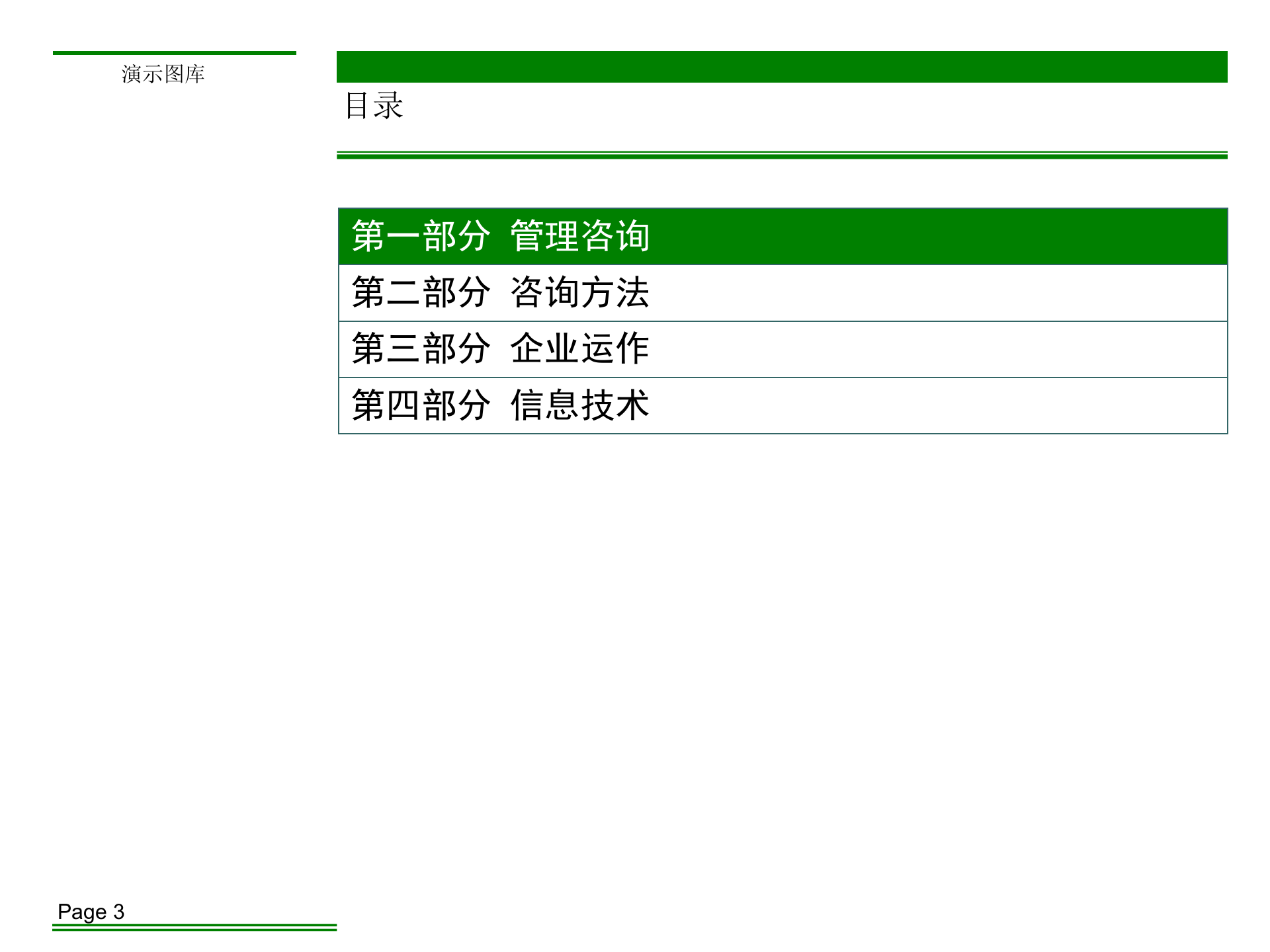
Task: Click the 目录 slide title
Action: point(374,106)
